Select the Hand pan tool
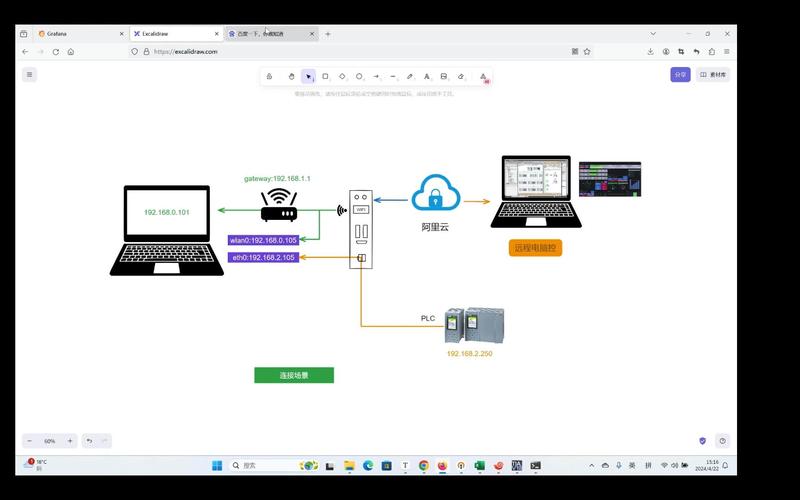The width and height of the screenshot is (800, 500). [291, 76]
